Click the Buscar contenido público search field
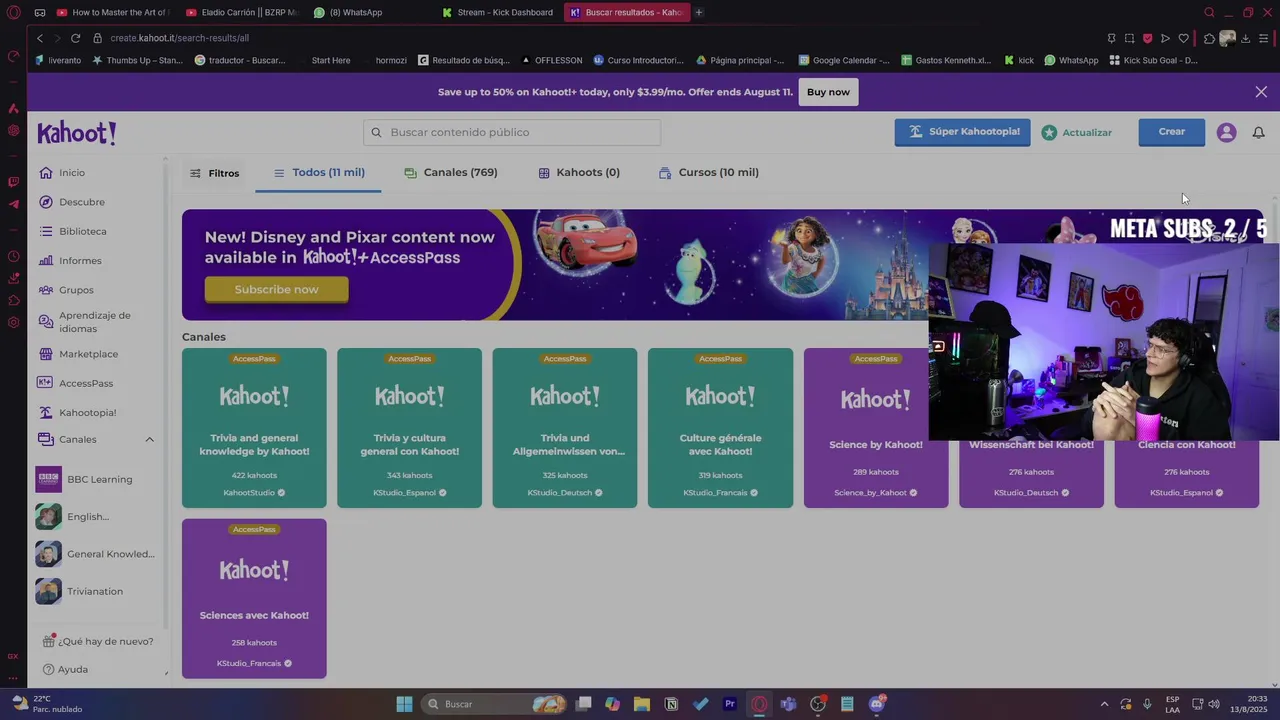Screen dimensions: 1280x720 [512, 132]
